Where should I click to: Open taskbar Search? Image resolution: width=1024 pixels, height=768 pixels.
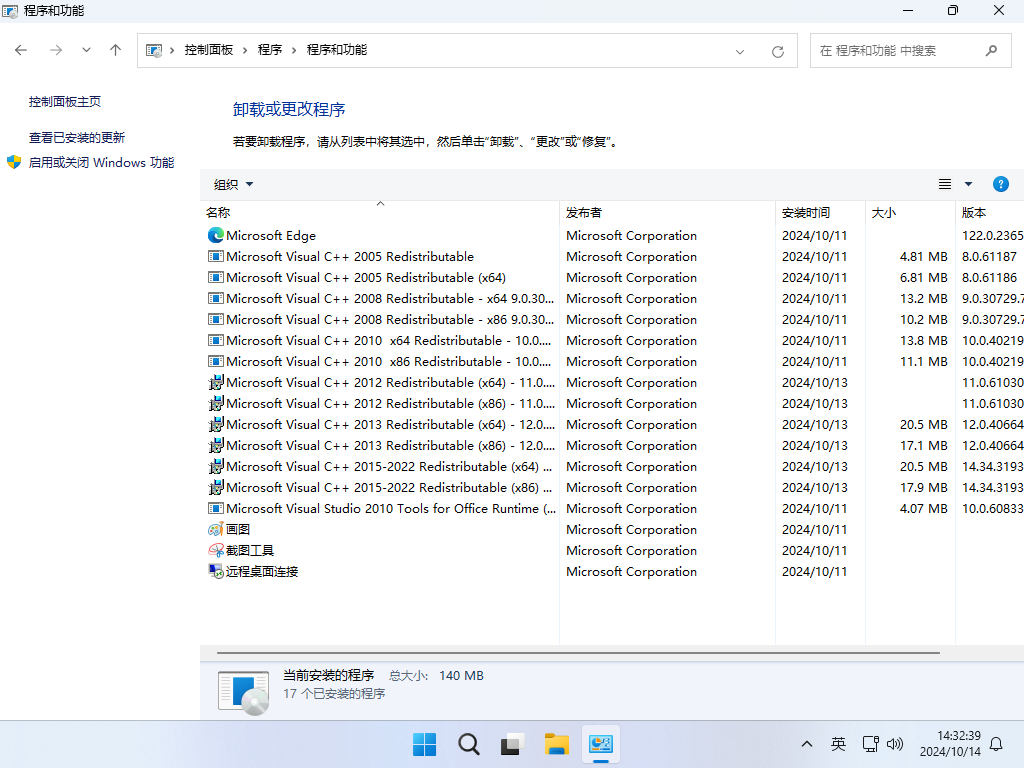(x=468, y=744)
